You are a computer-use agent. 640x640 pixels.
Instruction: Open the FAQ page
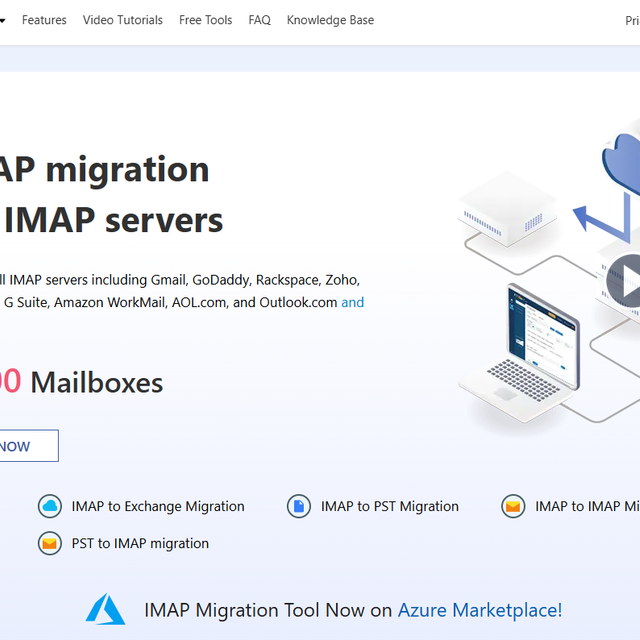click(260, 20)
